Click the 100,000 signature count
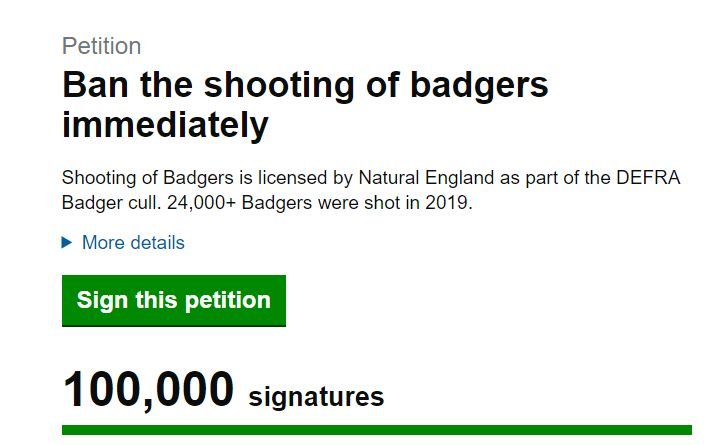The image size is (722, 445). click(148, 389)
